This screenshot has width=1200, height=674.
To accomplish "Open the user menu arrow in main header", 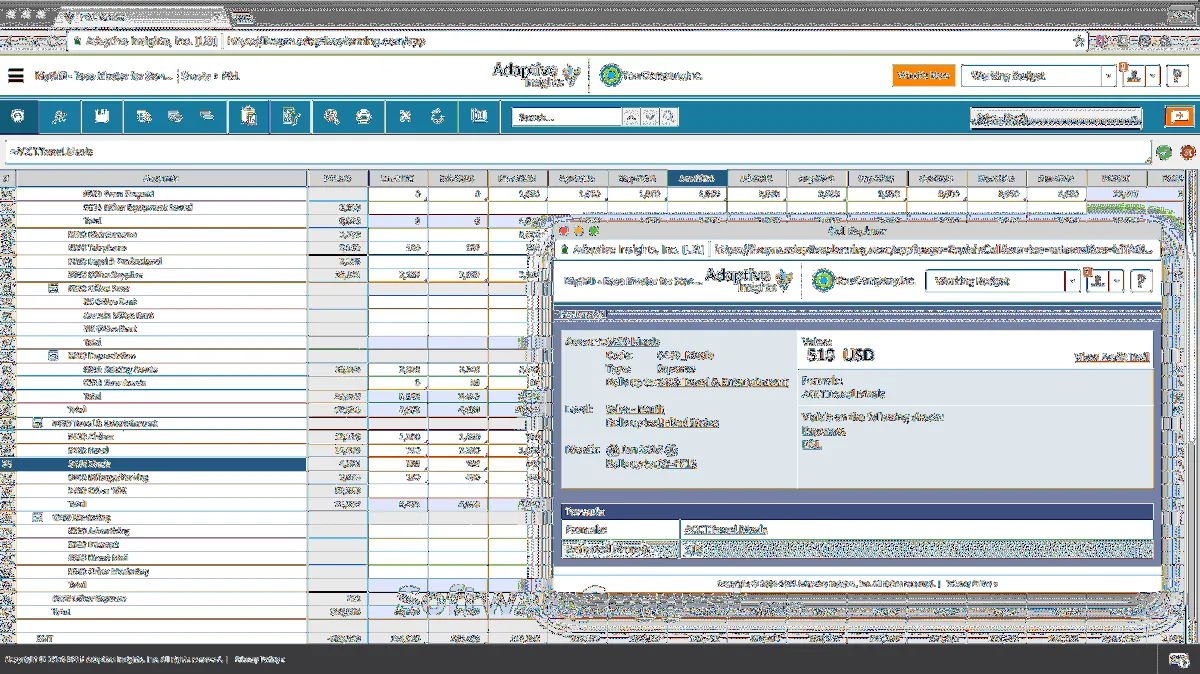I will coord(1153,75).
